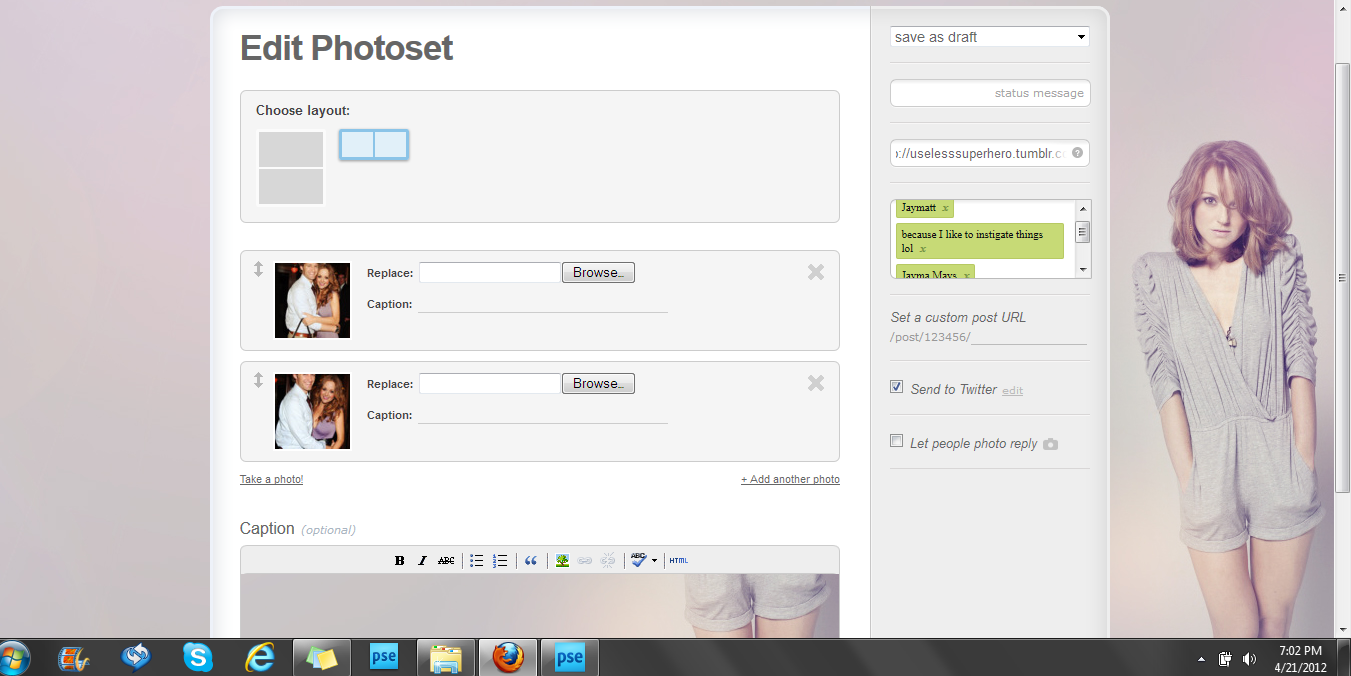Open the Take a photo link
The width and height of the screenshot is (1351, 676).
click(x=271, y=480)
